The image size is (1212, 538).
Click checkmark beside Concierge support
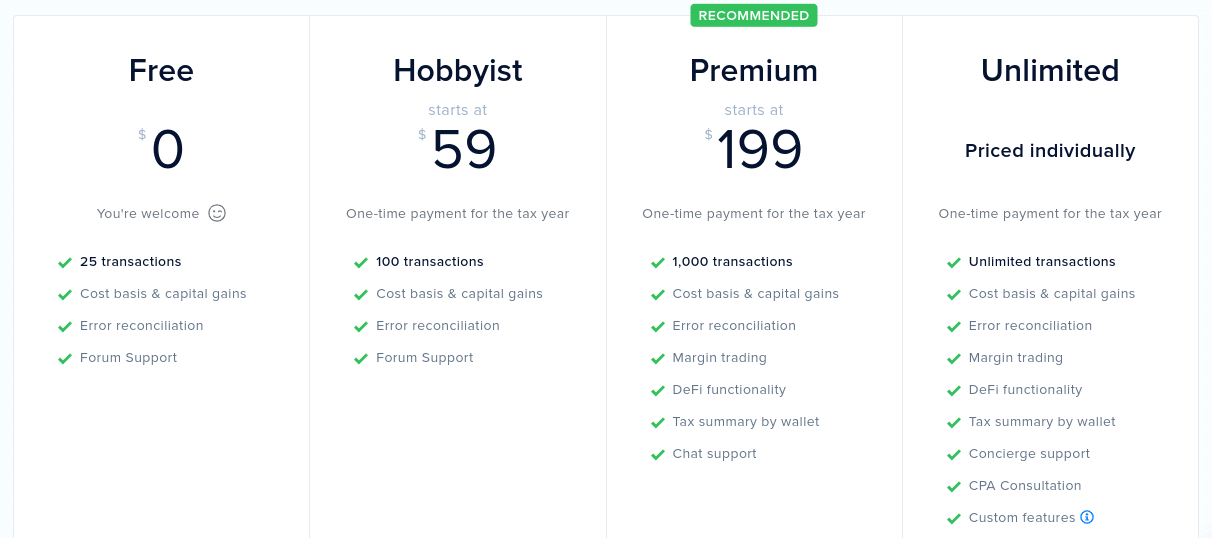(953, 454)
